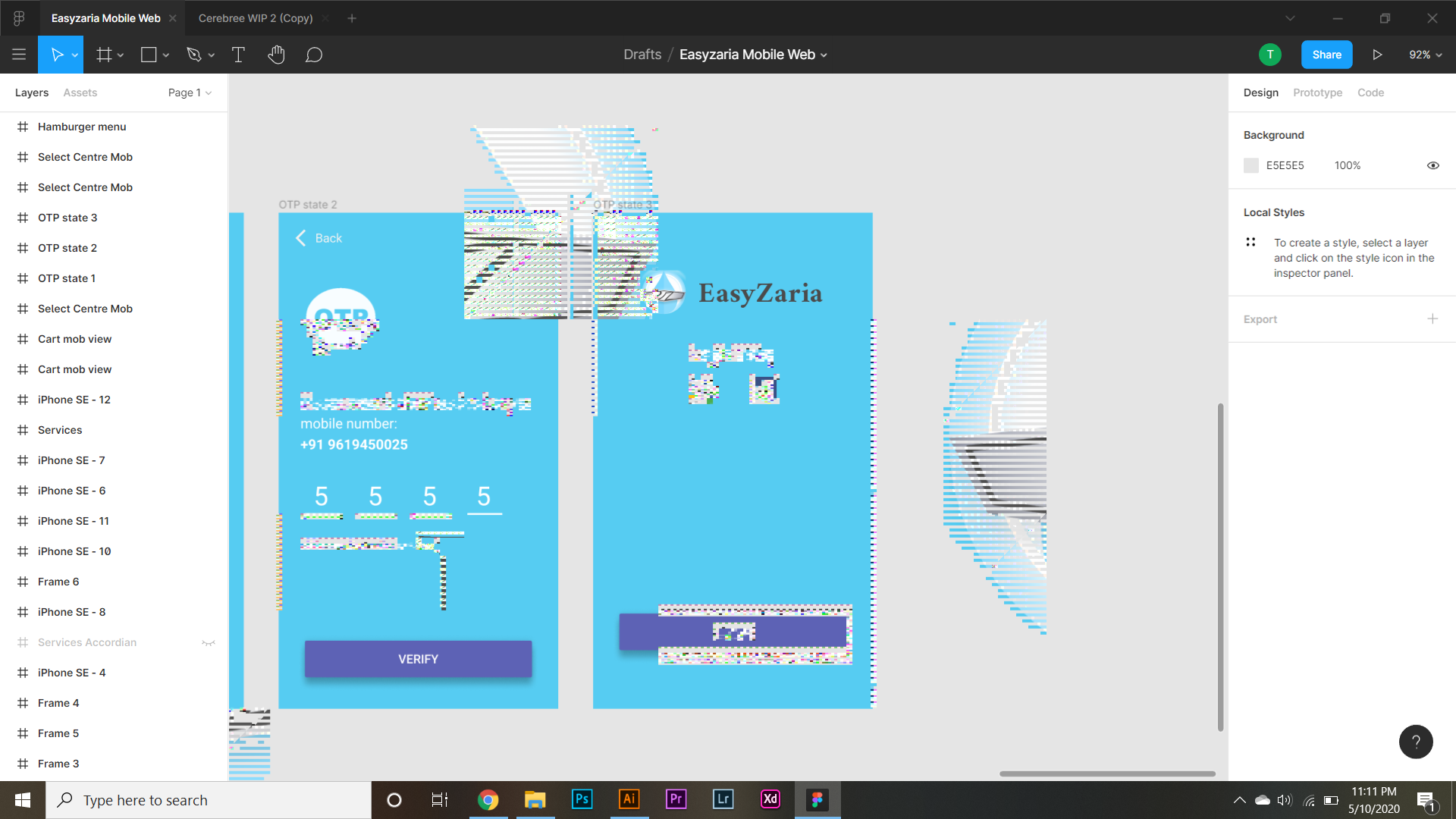Viewport: 1456px width, 819px height.
Task: Click the Drafts breadcrumb link
Action: [x=642, y=55]
